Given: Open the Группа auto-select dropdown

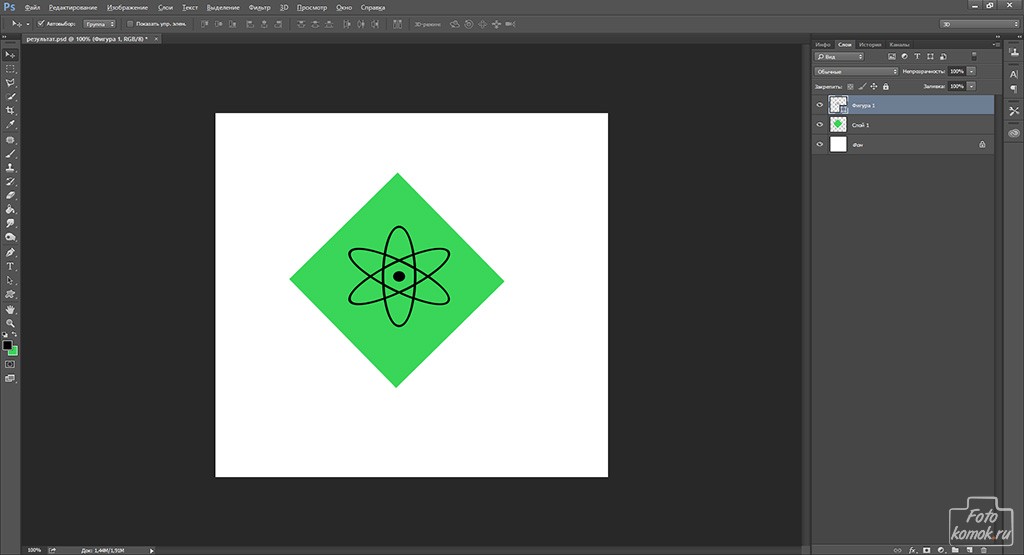Looking at the screenshot, I should pos(99,24).
